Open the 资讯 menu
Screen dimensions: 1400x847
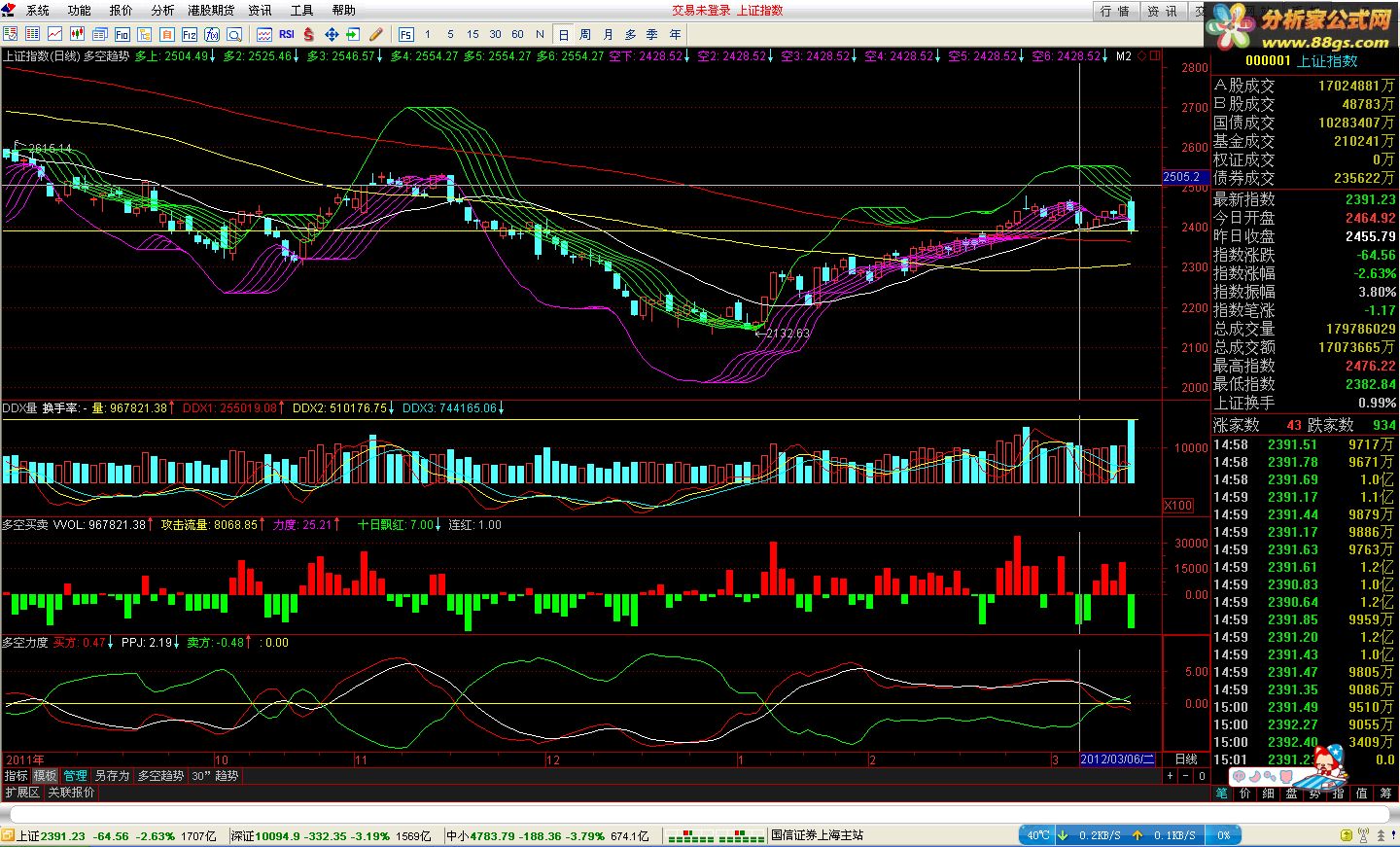pos(261,11)
